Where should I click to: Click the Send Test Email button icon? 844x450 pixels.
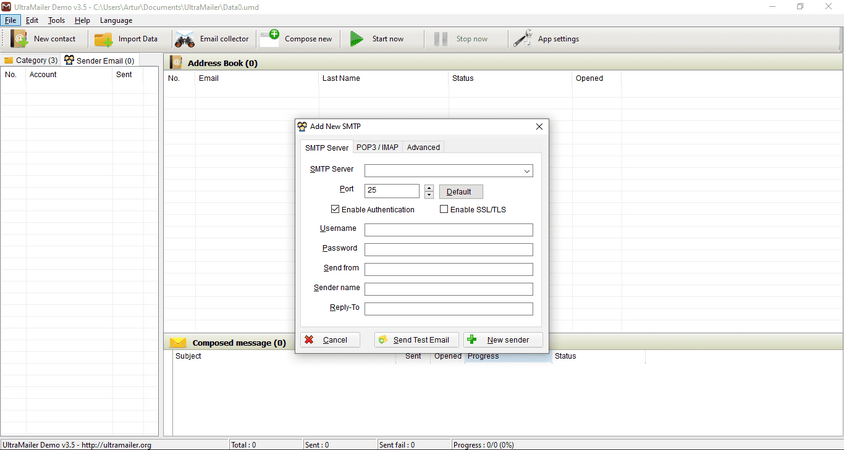383,340
